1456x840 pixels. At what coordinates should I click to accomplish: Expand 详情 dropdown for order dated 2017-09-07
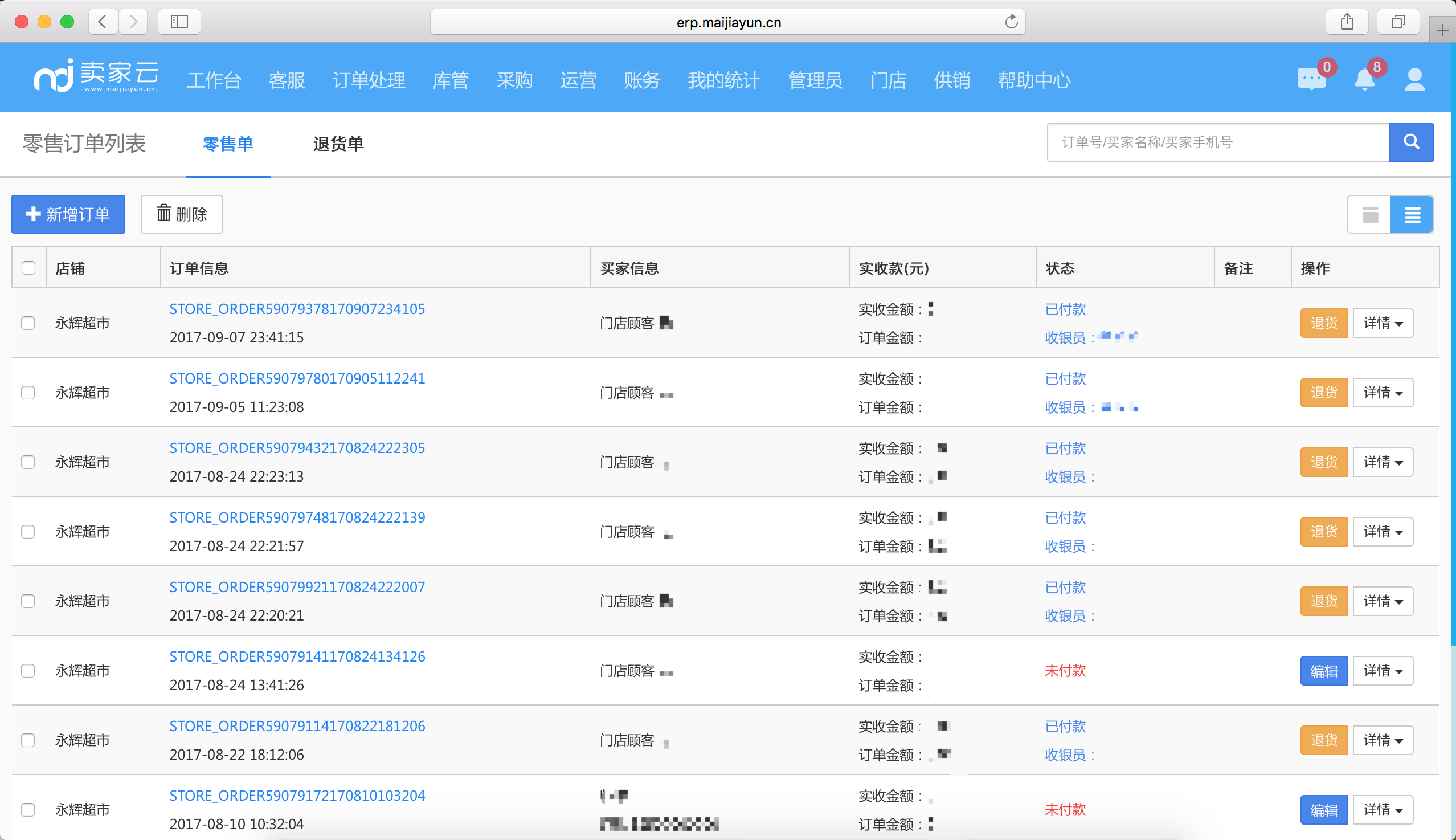1383,323
